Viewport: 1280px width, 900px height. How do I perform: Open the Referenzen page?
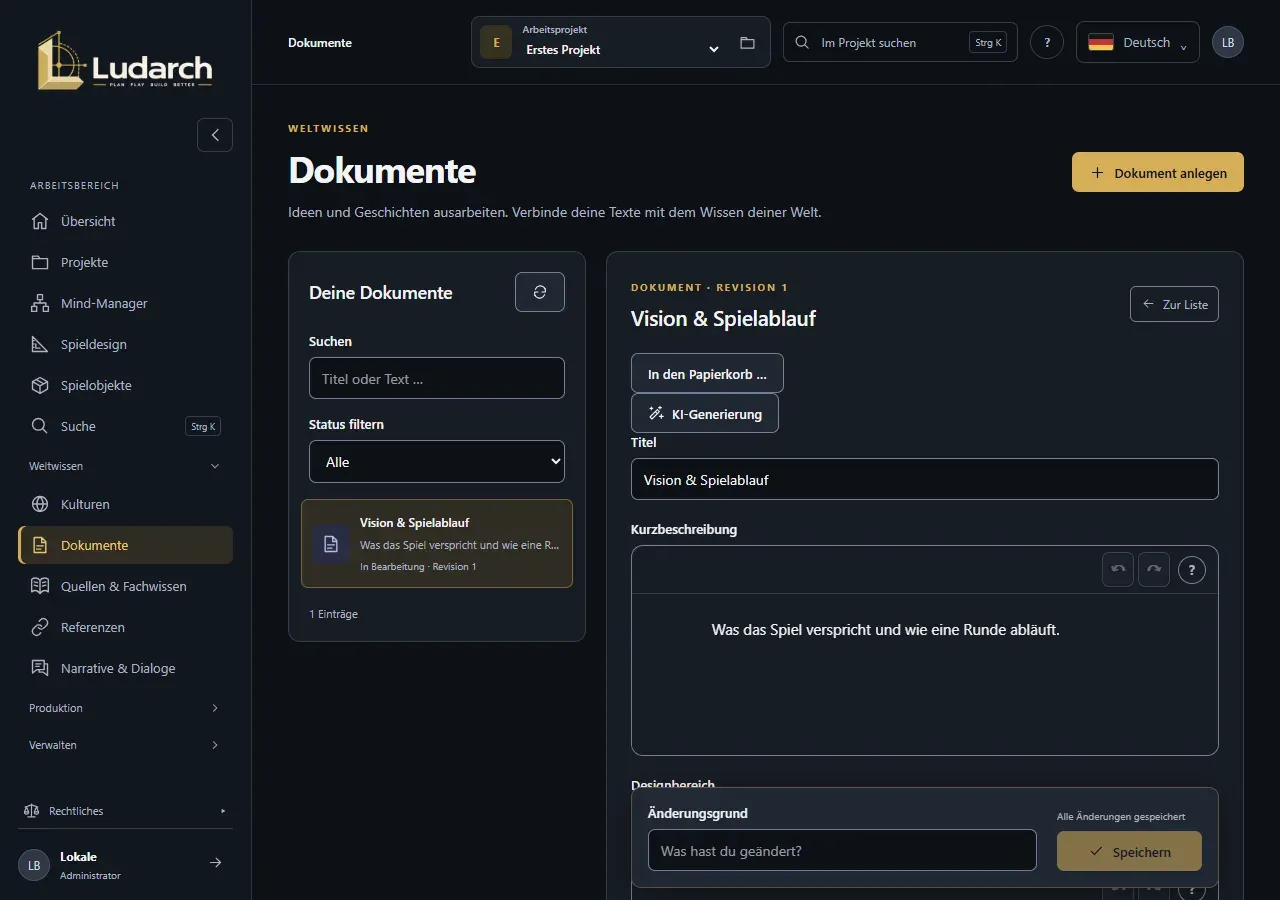125,627
